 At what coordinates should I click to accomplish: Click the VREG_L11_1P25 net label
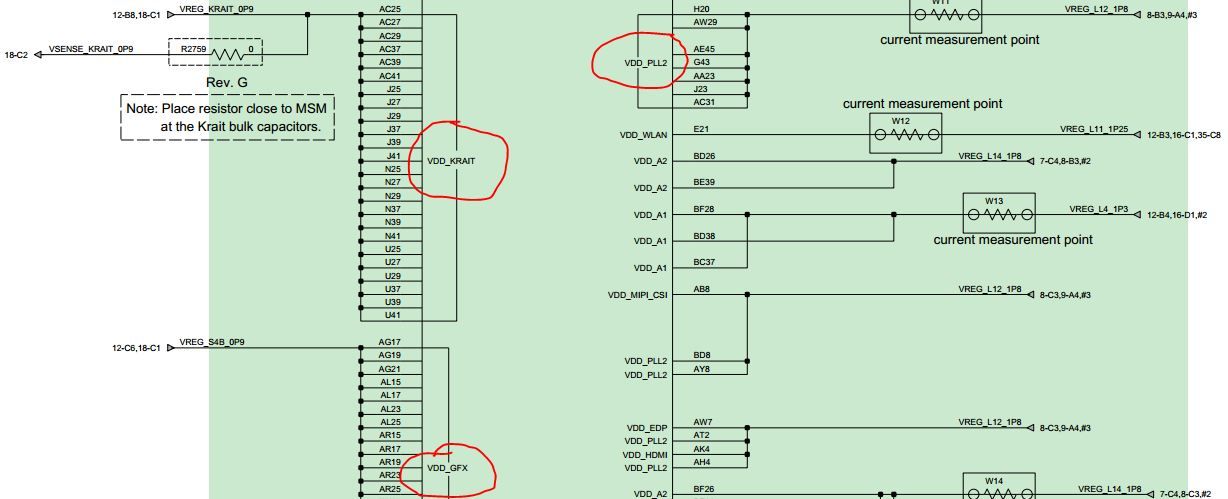(1094, 129)
